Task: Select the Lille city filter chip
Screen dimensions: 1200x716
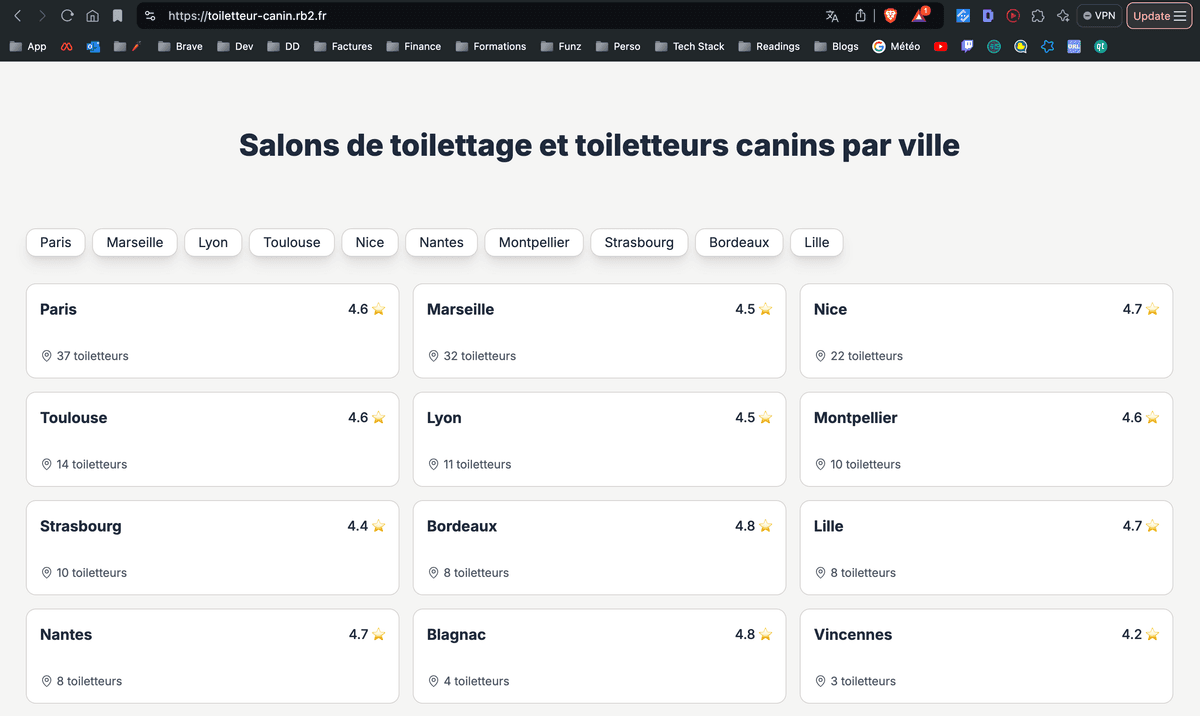Action: [x=816, y=242]
